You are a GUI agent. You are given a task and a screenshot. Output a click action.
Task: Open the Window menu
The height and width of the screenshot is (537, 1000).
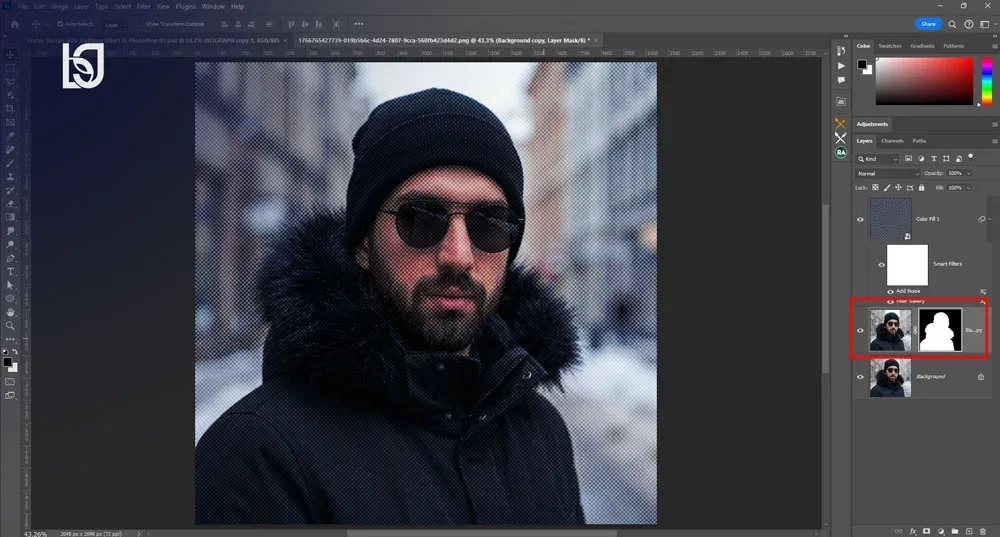213,6
